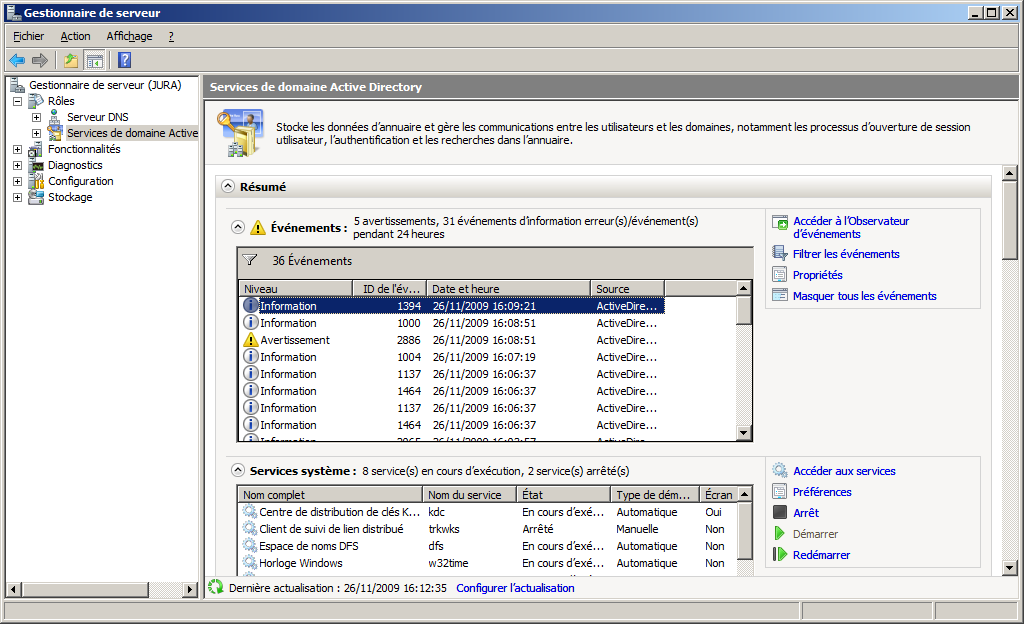Image resolution: width=1024 pixels, height=624 pixels.
Task: Expand the Serveur DNS tree node
Action: click(x=36, y=117)
